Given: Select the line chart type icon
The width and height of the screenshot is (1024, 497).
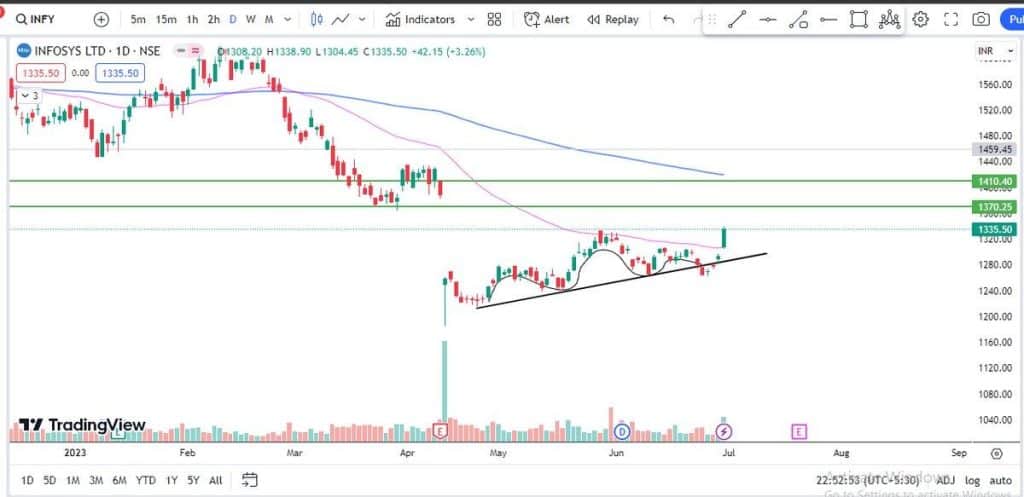Looking at the screenshot, I should pos(340,20).
